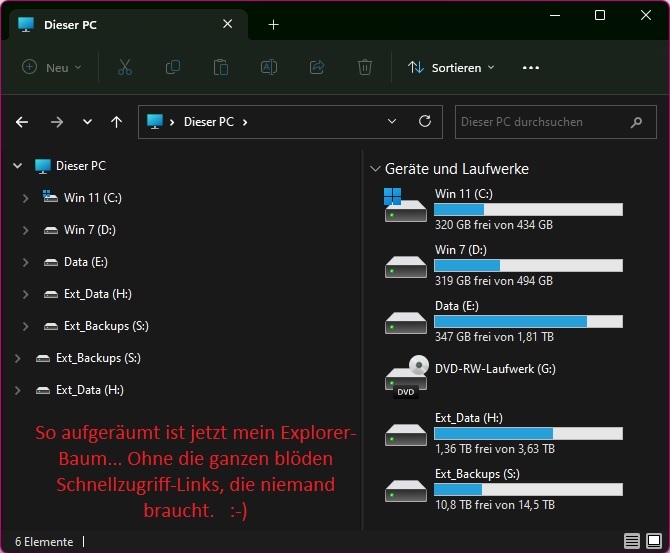Close the Dieser PC tab
Screen dimensions: 670x553
pyautogui.click(x=228, y=24)
